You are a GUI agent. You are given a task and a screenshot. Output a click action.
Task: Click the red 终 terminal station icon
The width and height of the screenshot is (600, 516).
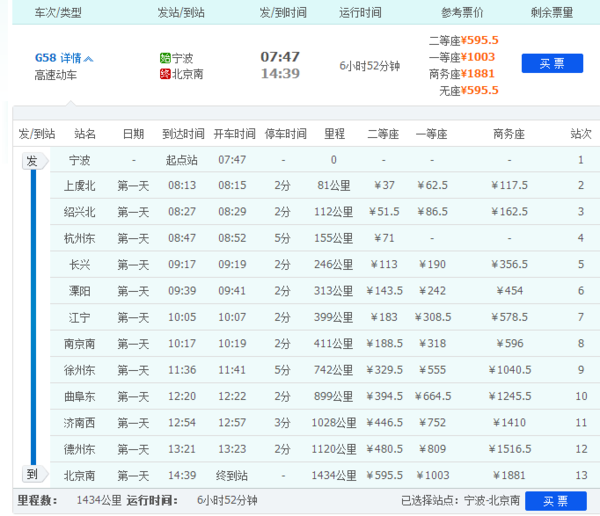165,73
